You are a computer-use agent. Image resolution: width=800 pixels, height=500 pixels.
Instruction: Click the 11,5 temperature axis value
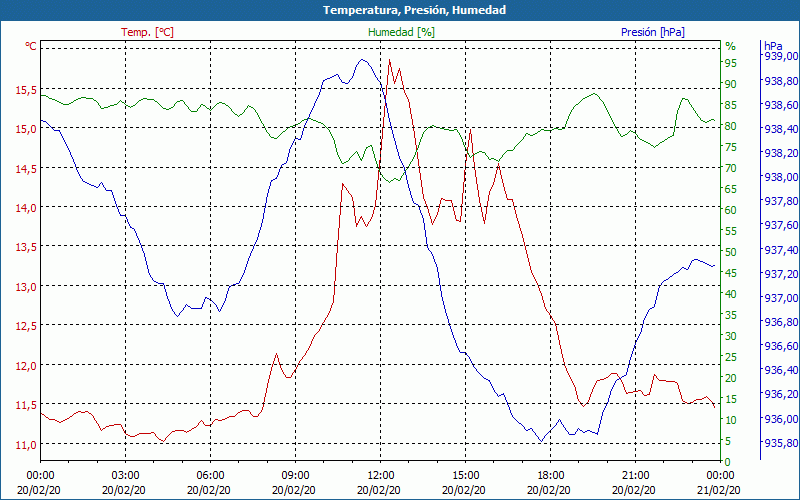point(26,405)
